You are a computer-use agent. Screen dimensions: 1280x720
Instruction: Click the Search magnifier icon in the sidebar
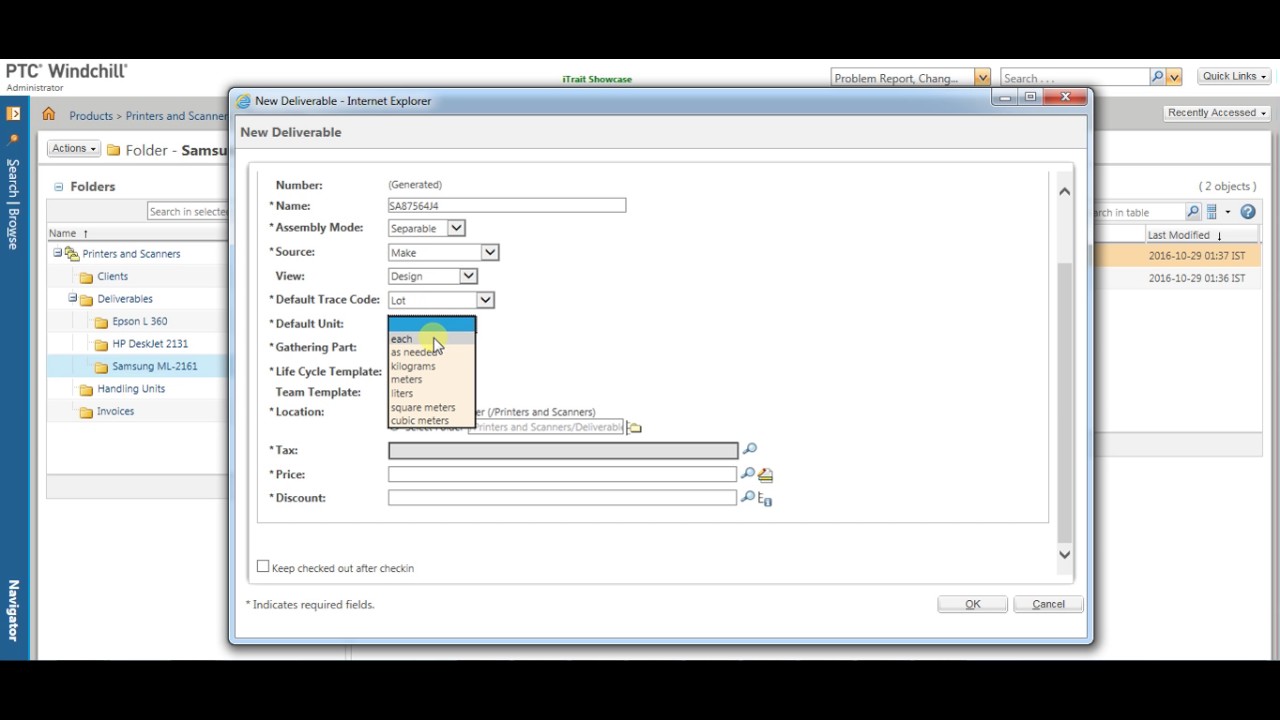tap(13, 141)
